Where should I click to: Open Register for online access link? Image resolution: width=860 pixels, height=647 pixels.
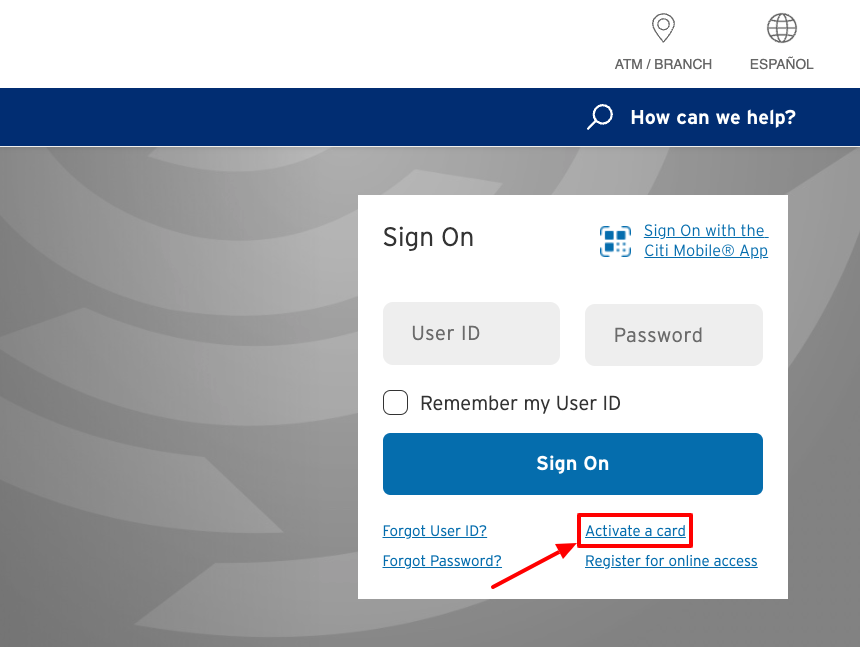[671, 561]
